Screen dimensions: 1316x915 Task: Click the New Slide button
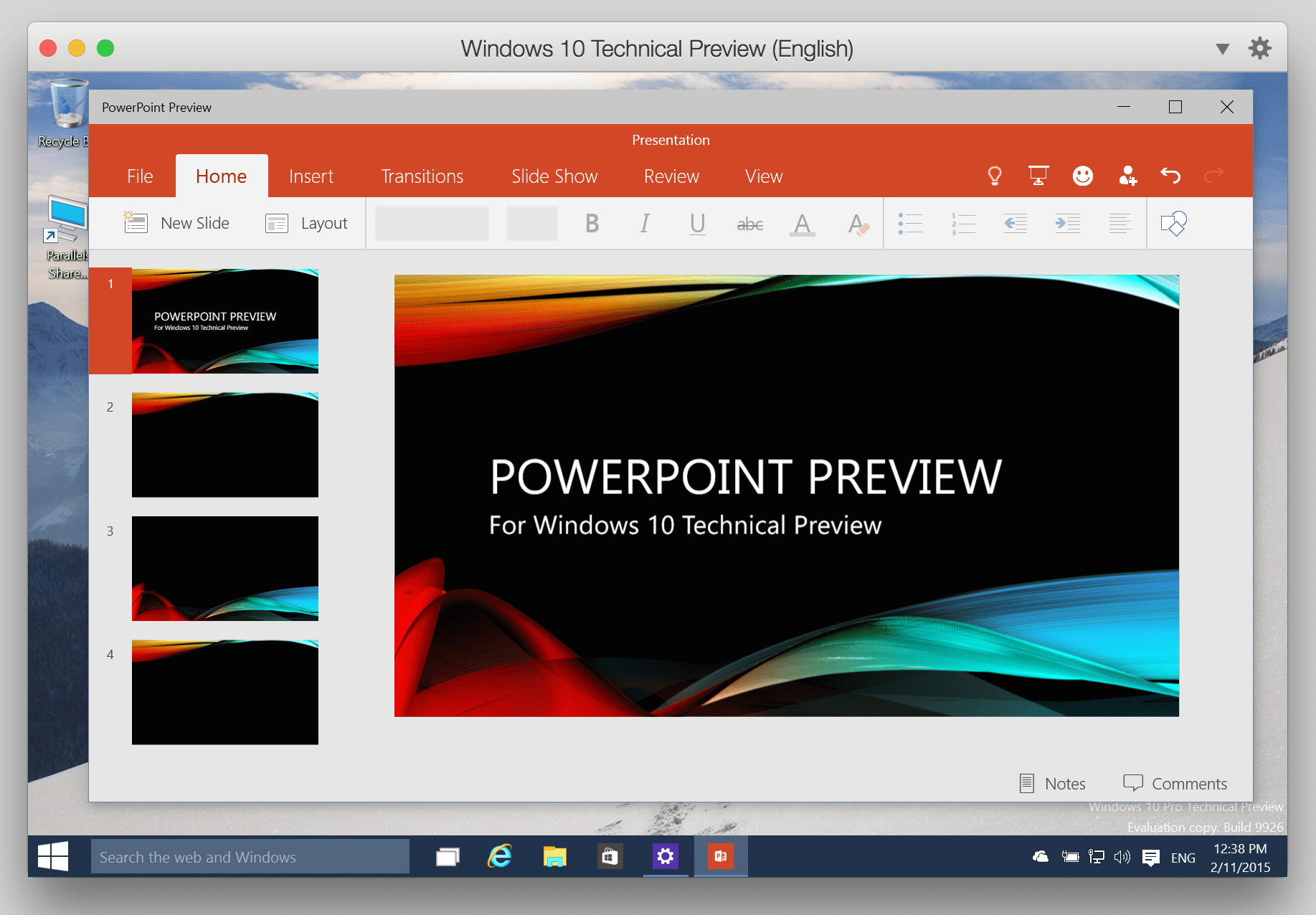click(x=176, y=224)
